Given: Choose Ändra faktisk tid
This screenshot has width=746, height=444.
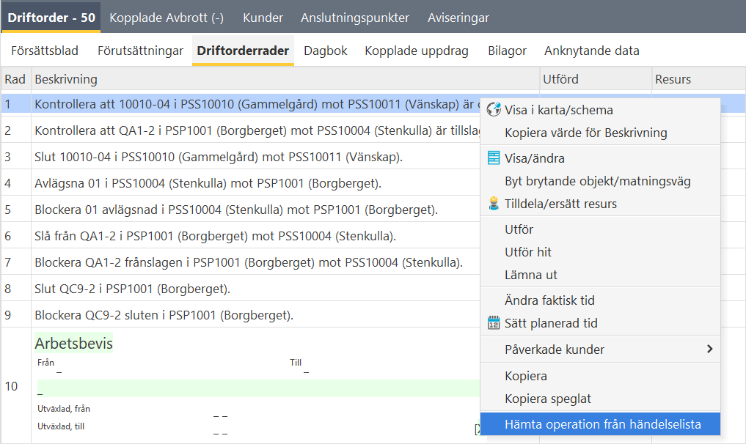Looking at the screenshot, I should pos(550,300).
